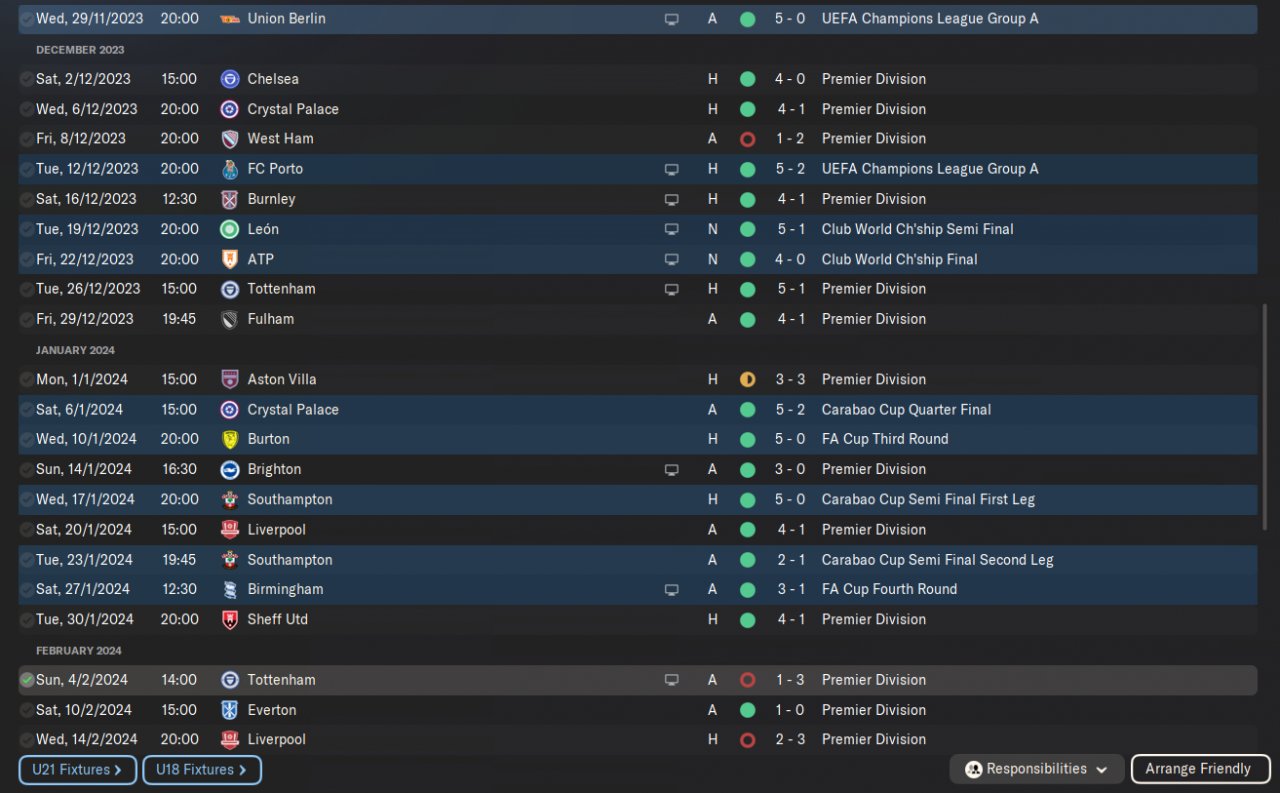This screenshot has height=793, width=1280.
Task: Toggle the checkmark beside Mon, 1/1/2024 Aston Villa fixture
Action: [27, 380]
